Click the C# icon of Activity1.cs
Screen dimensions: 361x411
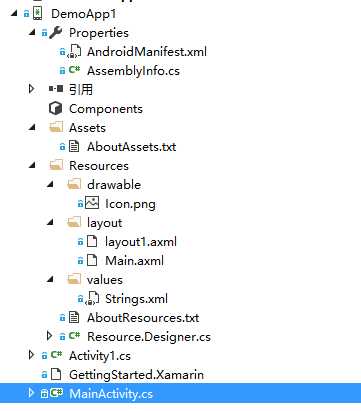pyautogui.click(x=56, y=355)
